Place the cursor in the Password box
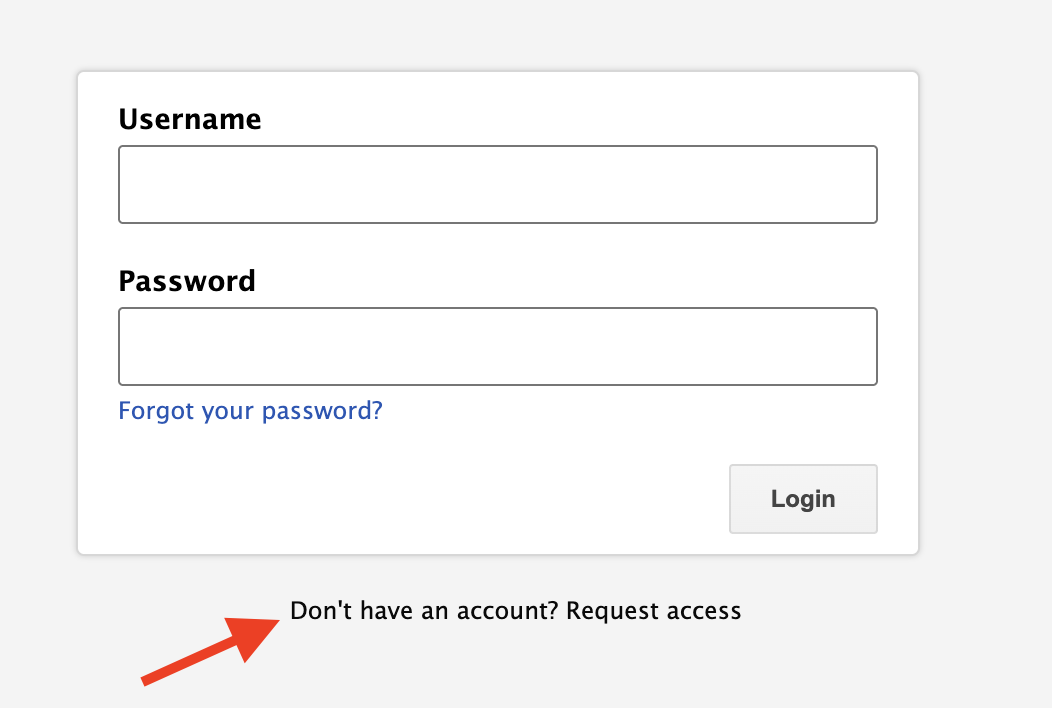The width and height of the screenshot is (1052, 708). [x=498, y=346]
